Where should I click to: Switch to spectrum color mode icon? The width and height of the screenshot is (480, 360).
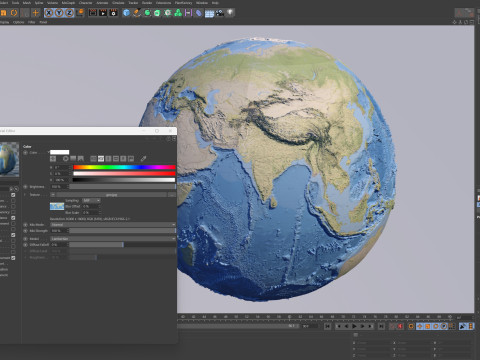pos(73,159)
